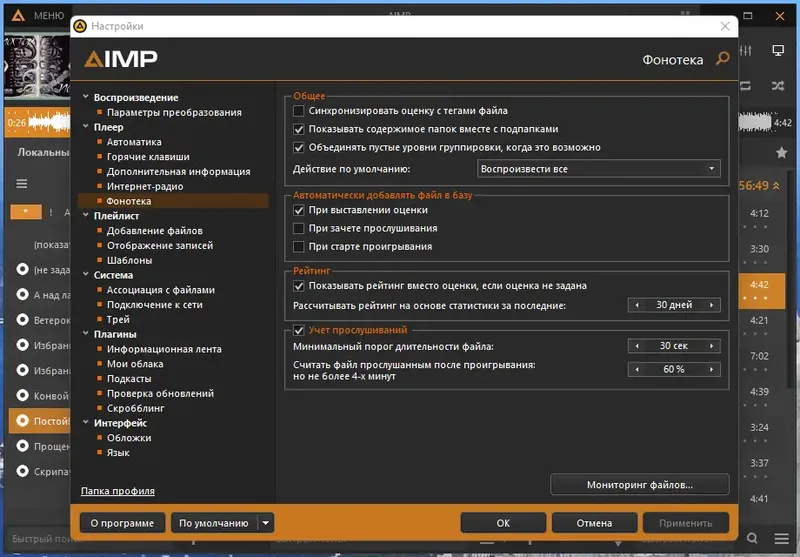Click the search magnifier icon next to Фонотека
800x557 pixels.
722,59
